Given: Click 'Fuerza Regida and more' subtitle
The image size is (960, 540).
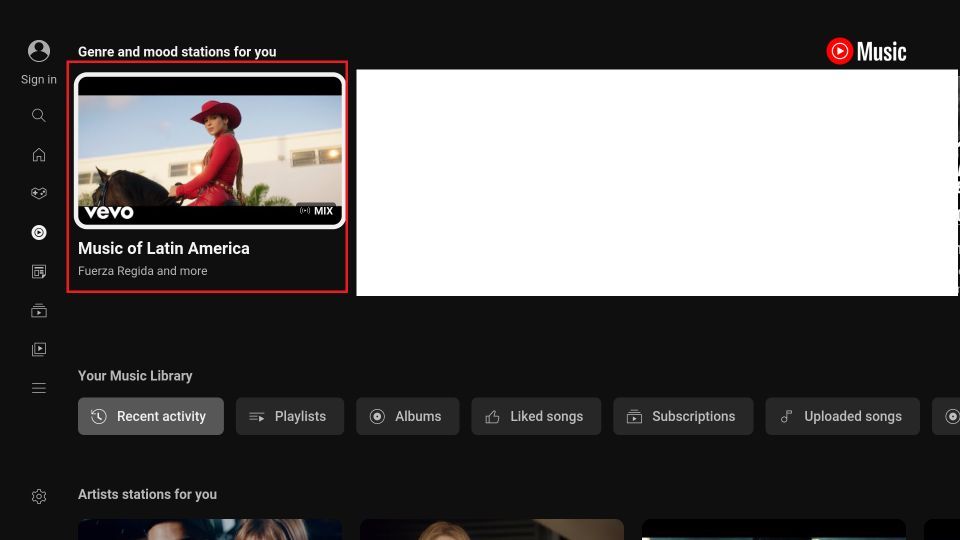Looking at the screenshot, I should tap(143, 271).
